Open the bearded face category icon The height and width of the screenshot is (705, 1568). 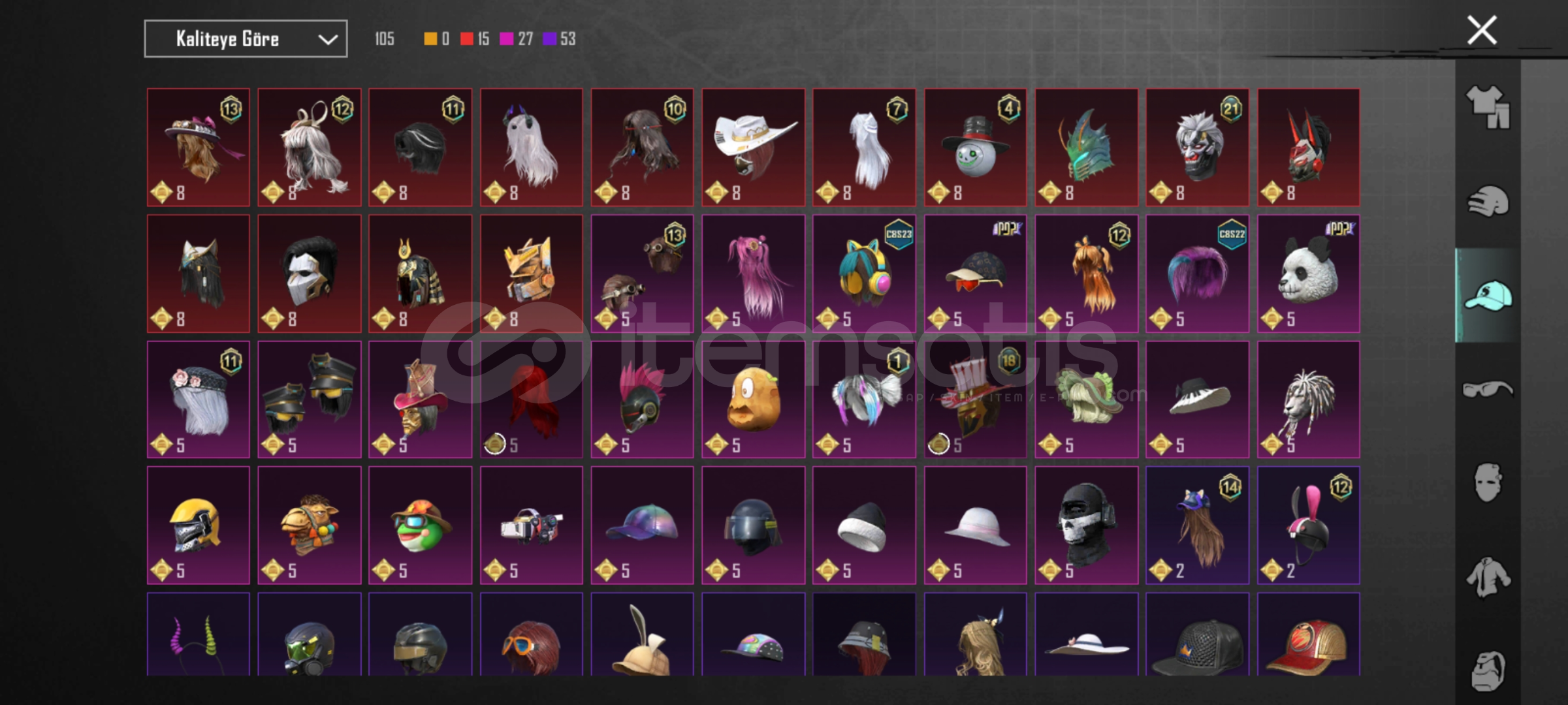[x=1488, y=670]
